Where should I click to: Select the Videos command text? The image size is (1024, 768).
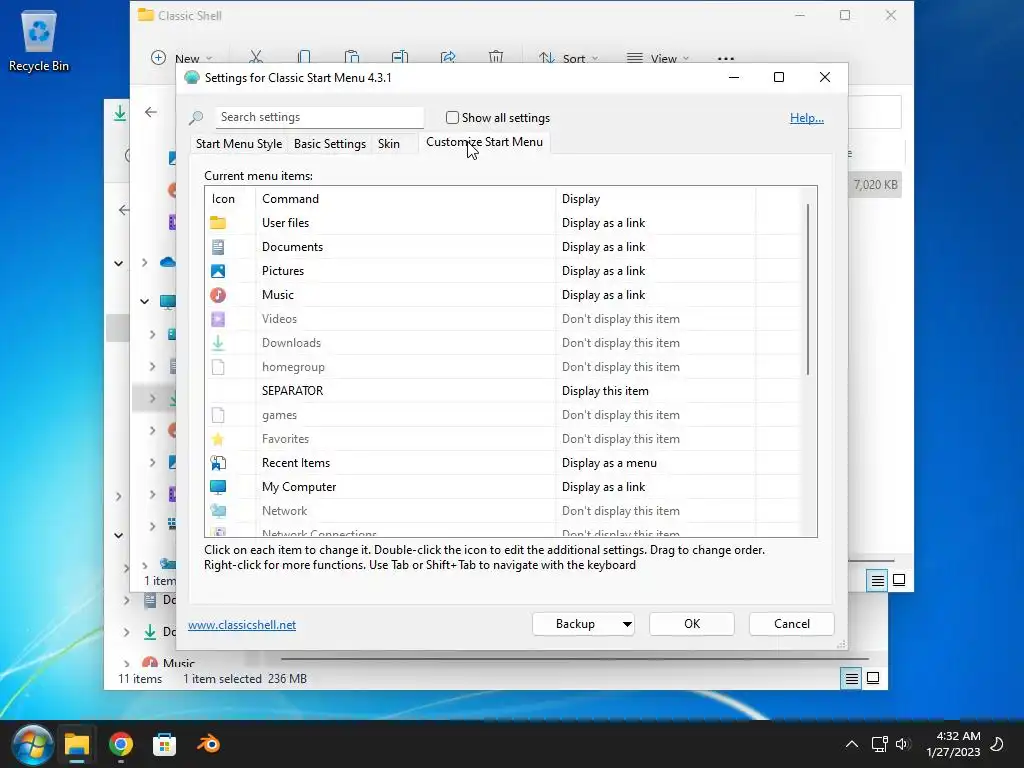(x=280, y=319)
